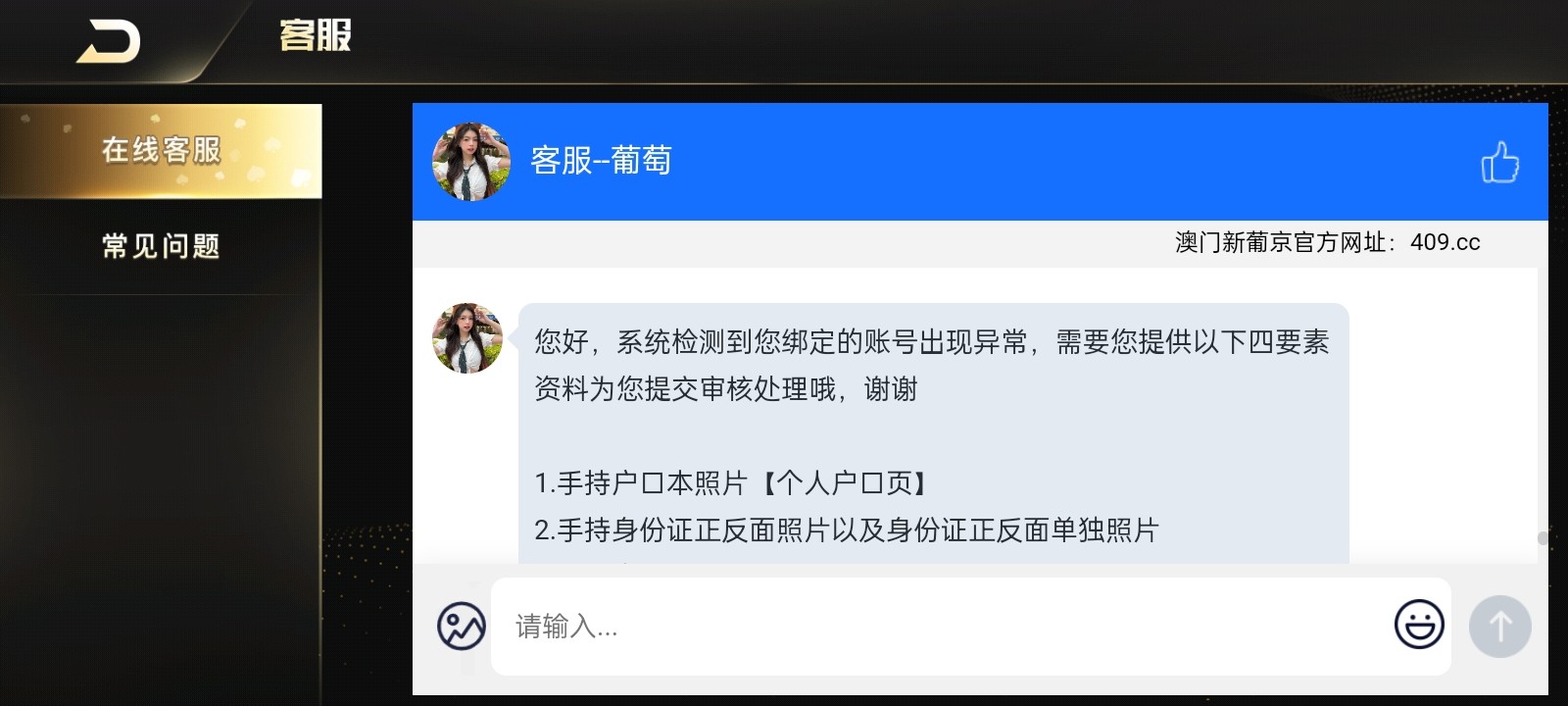Click the blue chat header bar
This screenshot has height=706, width=1568.
pos(980,162)
